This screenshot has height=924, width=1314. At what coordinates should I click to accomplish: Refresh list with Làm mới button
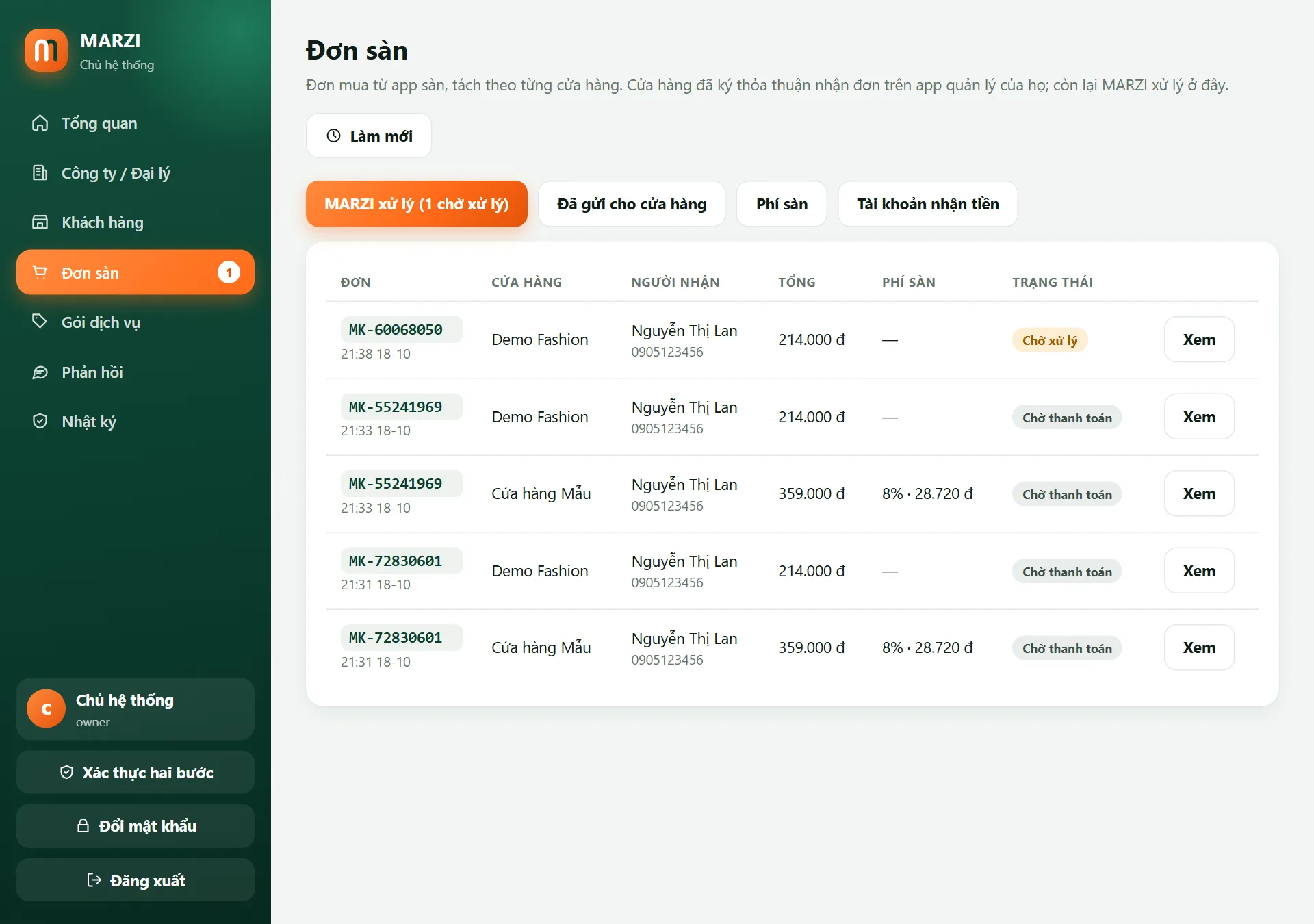coord(369,136)
